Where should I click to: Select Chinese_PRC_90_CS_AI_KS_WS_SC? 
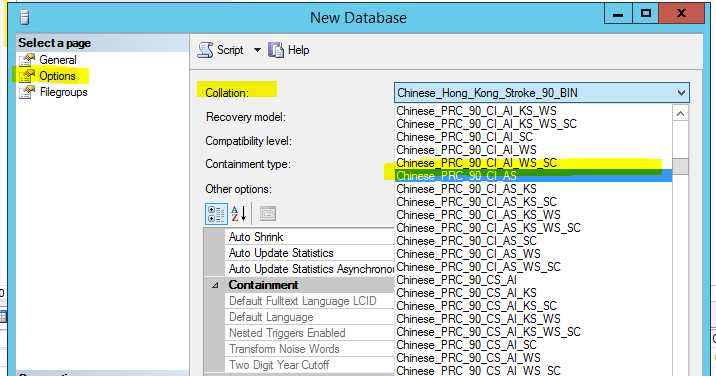point(533,332)
